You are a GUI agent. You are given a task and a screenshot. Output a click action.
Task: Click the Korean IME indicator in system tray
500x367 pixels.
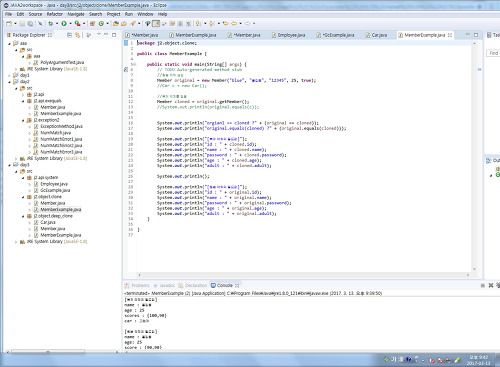pos(393,360)
